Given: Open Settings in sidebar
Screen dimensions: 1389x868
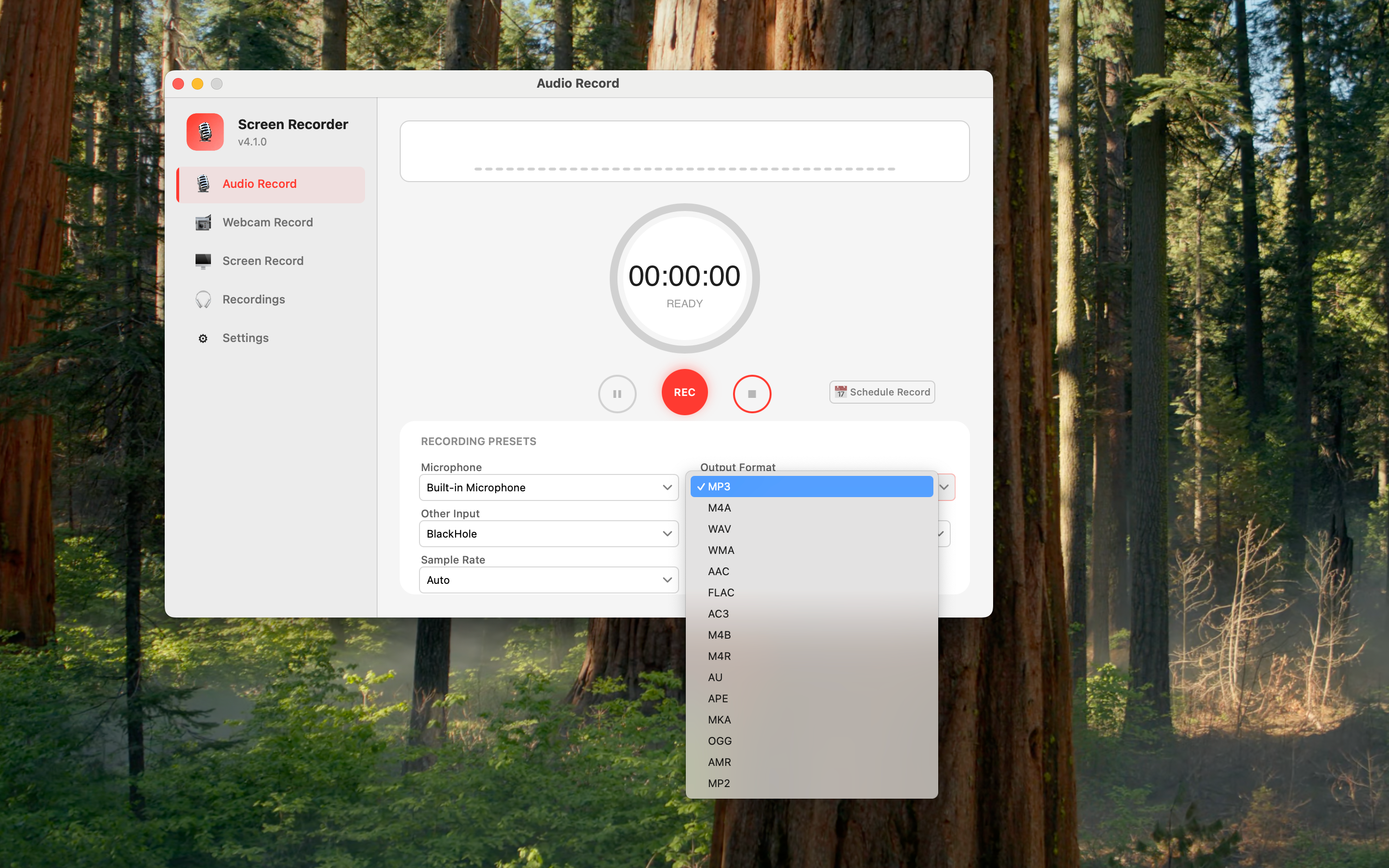Looking at the screenshot, I should click(x=271, y=338).
